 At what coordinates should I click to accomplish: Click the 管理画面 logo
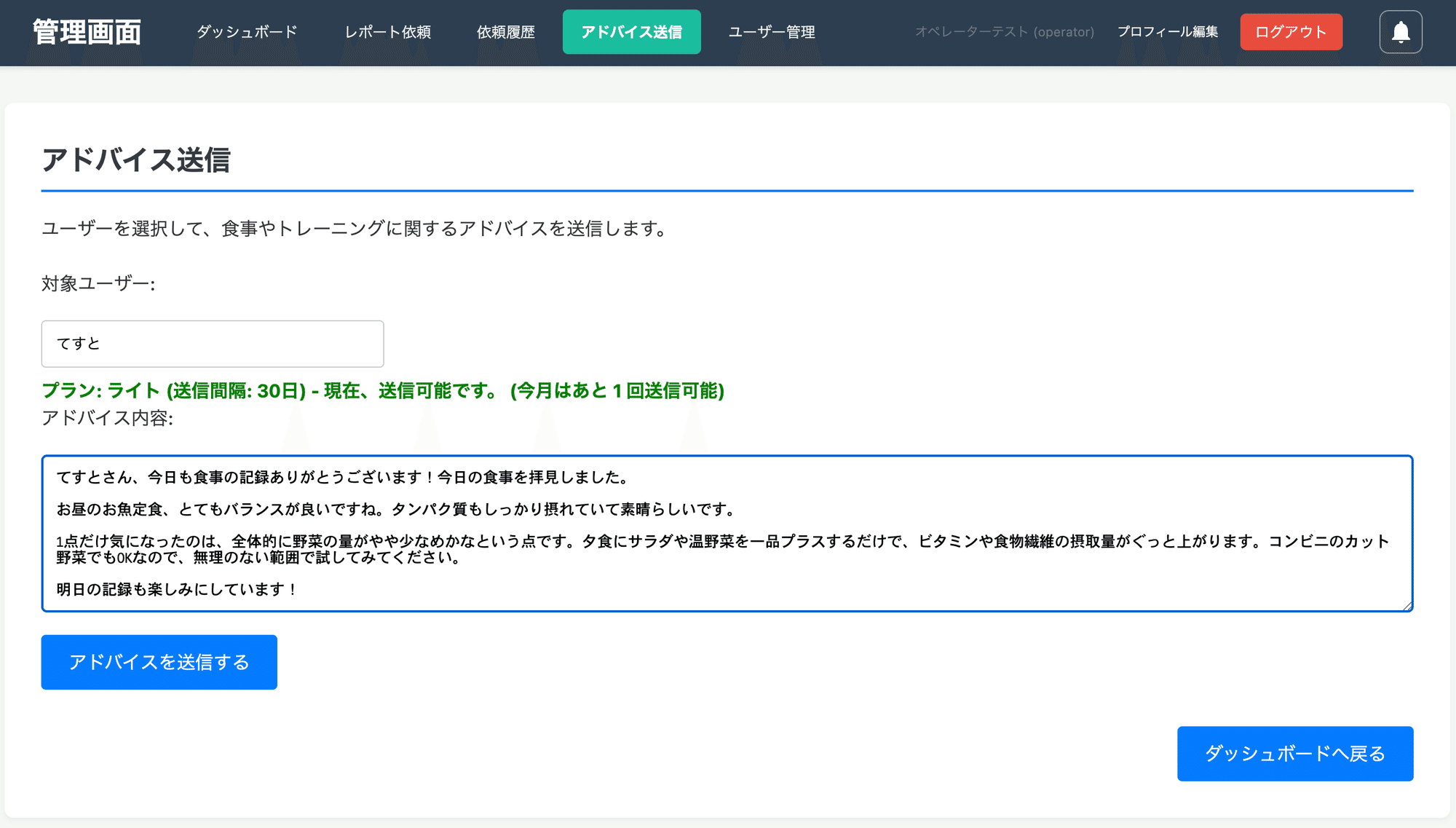click(x=85, y=32)
